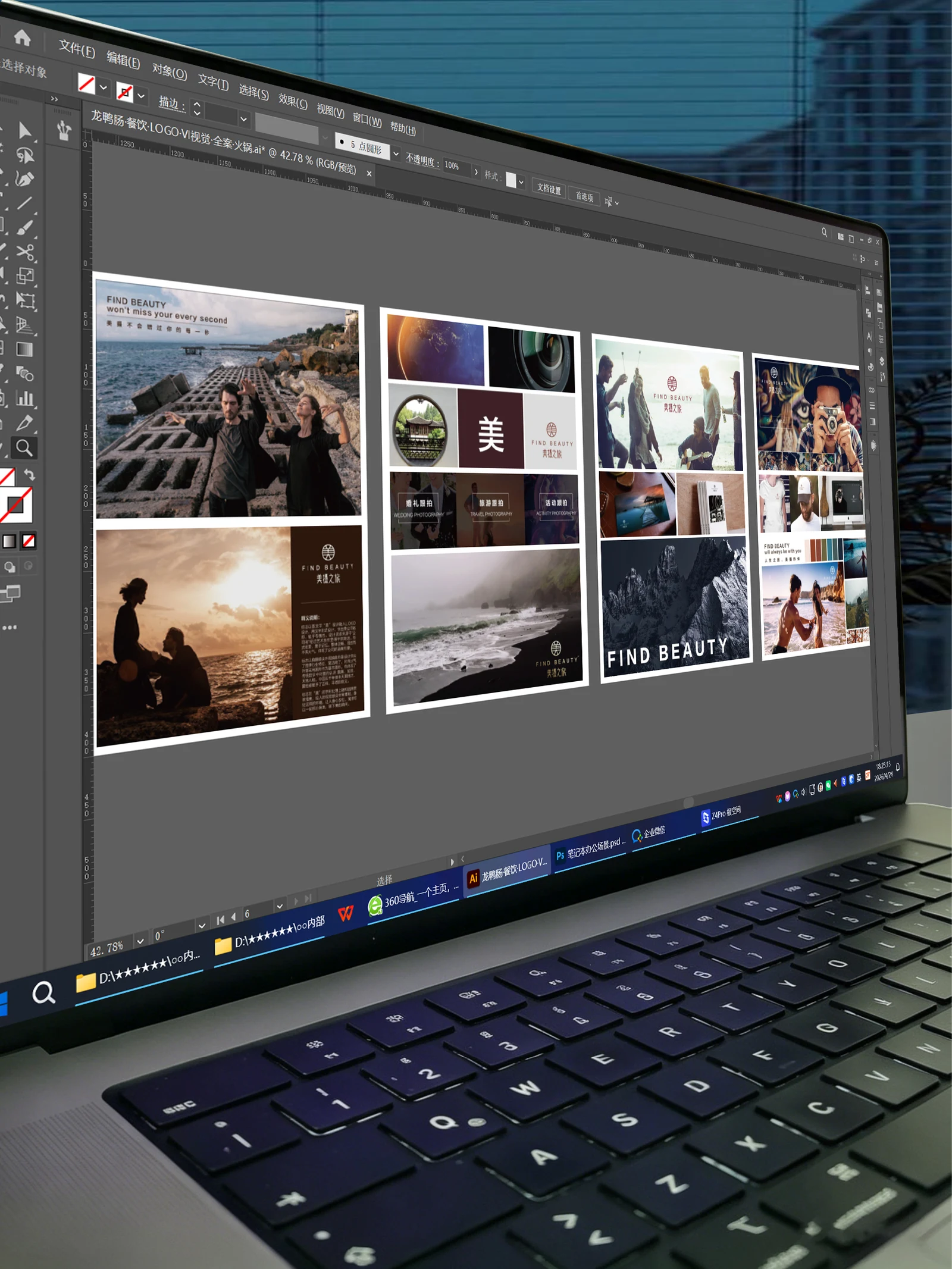The width and height of the screenshot is (952, 1269).
Task: Close the 龙鸭肠 document tab
Action: coord(369,174)
